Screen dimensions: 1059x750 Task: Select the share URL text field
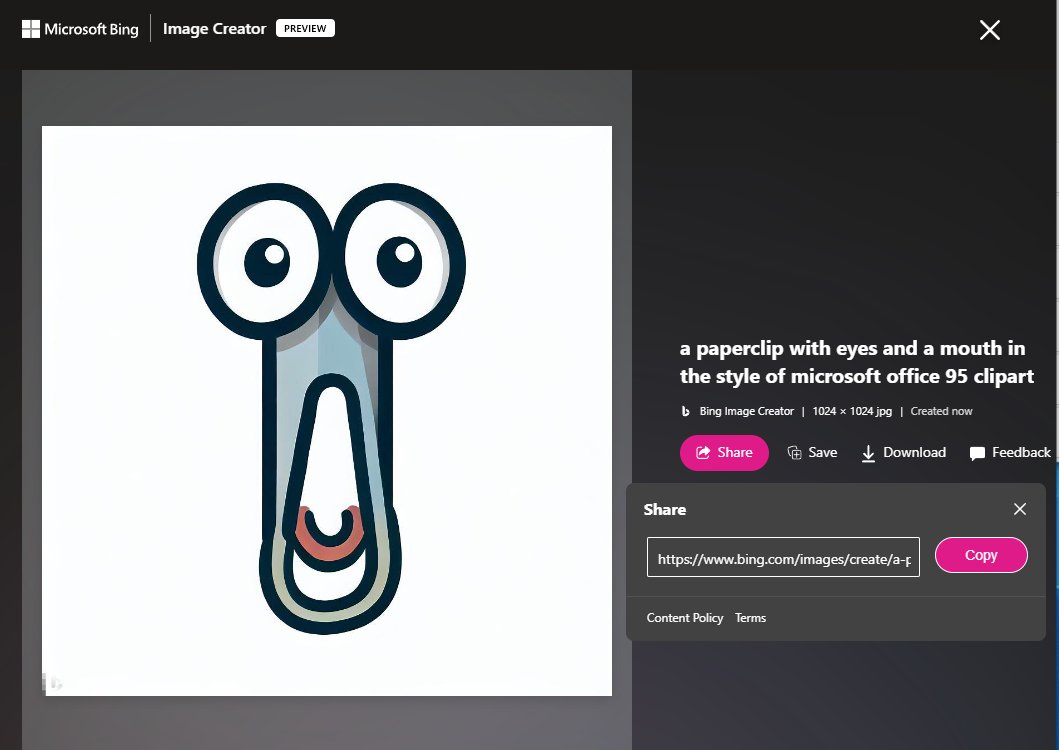click(783, 557)
